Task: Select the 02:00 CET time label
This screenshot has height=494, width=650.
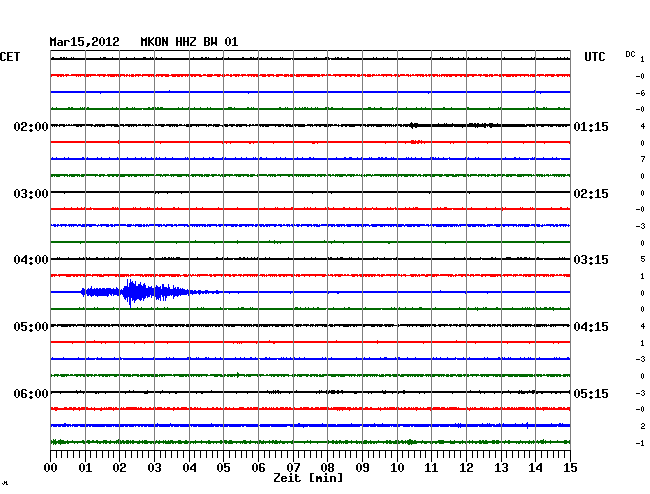Action: point(31,126)
